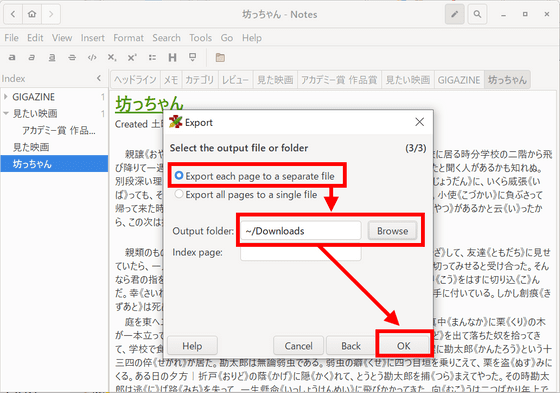Open search with the magnifier icon

click(477, 14)
